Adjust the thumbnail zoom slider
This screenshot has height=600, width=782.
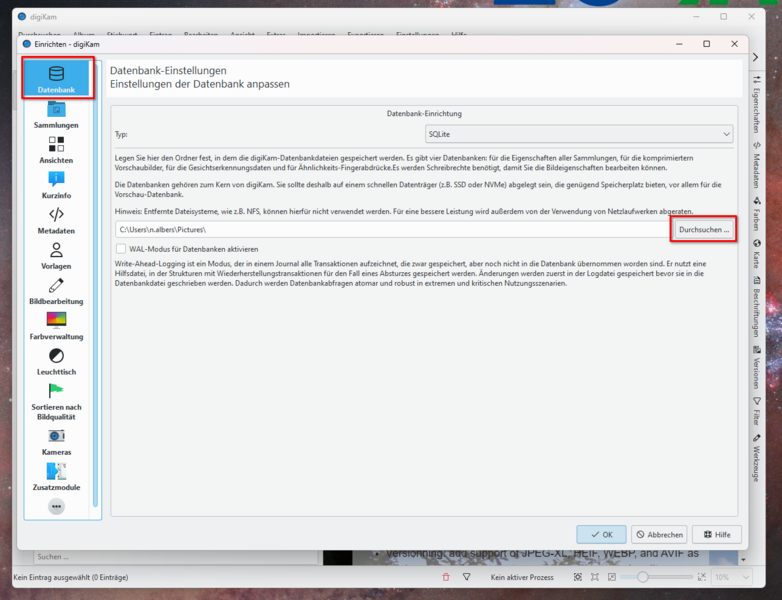[657, 577]
